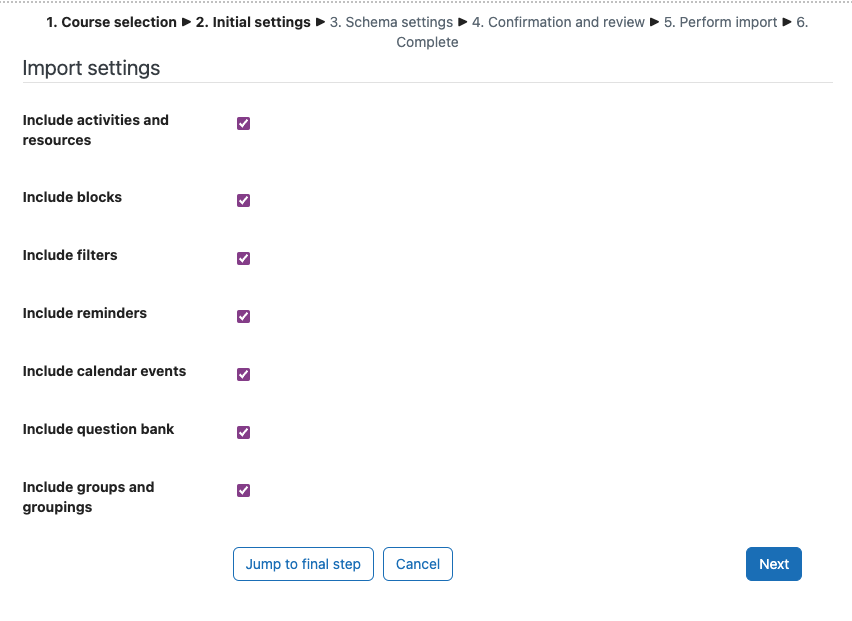Uncheck the Include blocks checkbox
The height and width of the screenshot is (621, 852).
pos(243,200)
